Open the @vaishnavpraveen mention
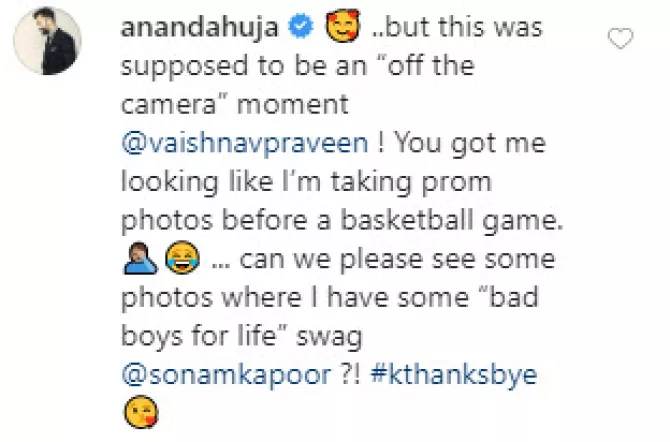 point(244,143)
